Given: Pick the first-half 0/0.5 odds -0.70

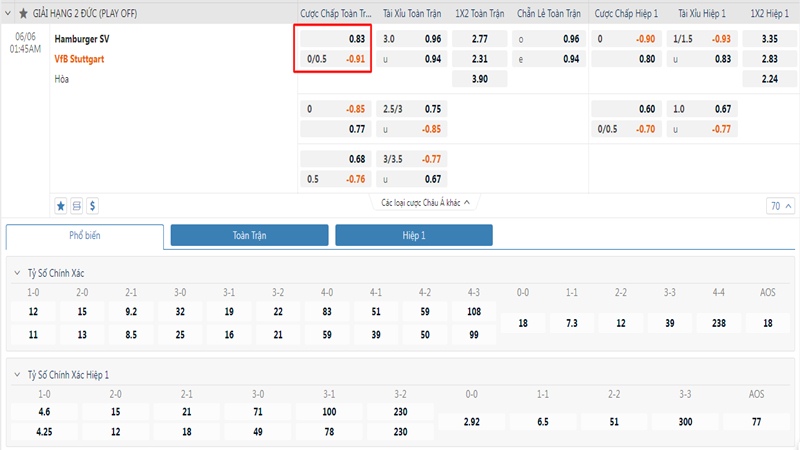Looking at the screenshot, I should point(627,129).
